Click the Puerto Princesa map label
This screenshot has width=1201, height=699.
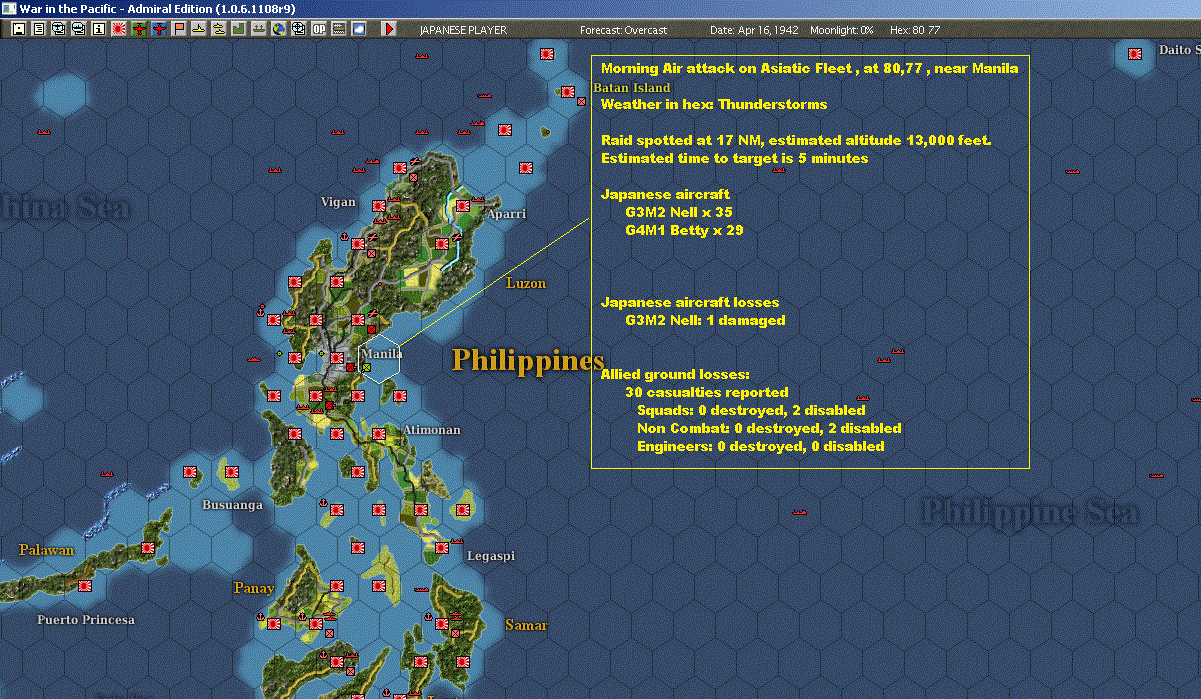(x=86, y=620)
